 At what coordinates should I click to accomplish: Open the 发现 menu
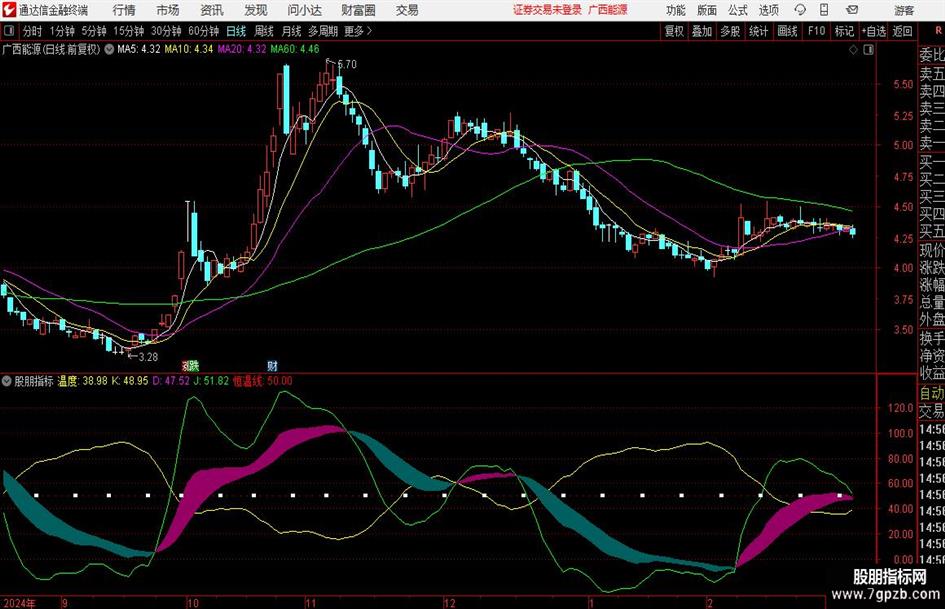click(256, 10)
